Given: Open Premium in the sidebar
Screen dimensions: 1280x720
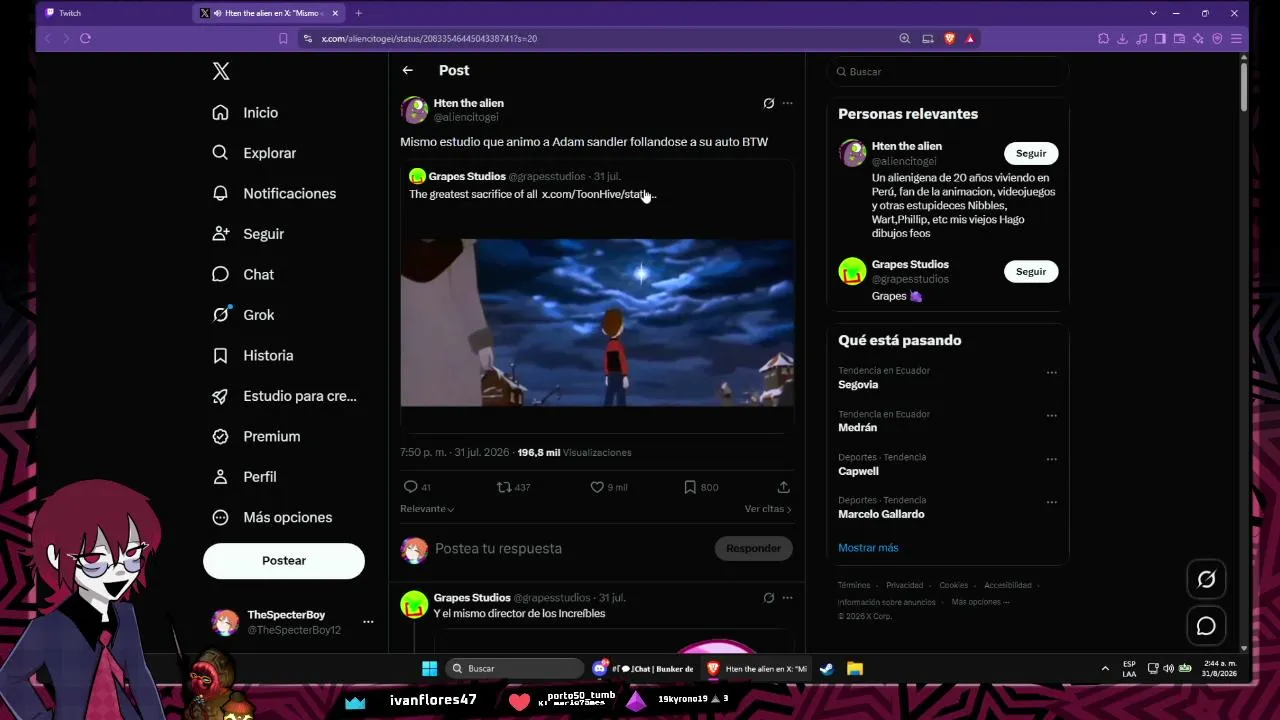Looking at the screenshot, I should [x=256, y=436].
